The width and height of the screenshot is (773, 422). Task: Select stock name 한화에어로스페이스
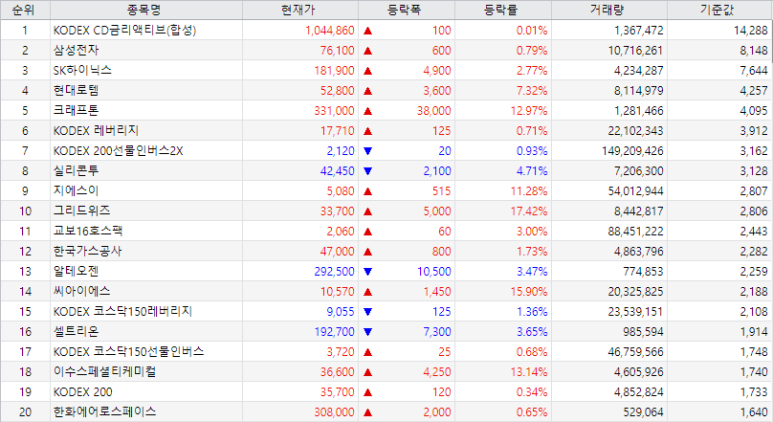point(105,412)
